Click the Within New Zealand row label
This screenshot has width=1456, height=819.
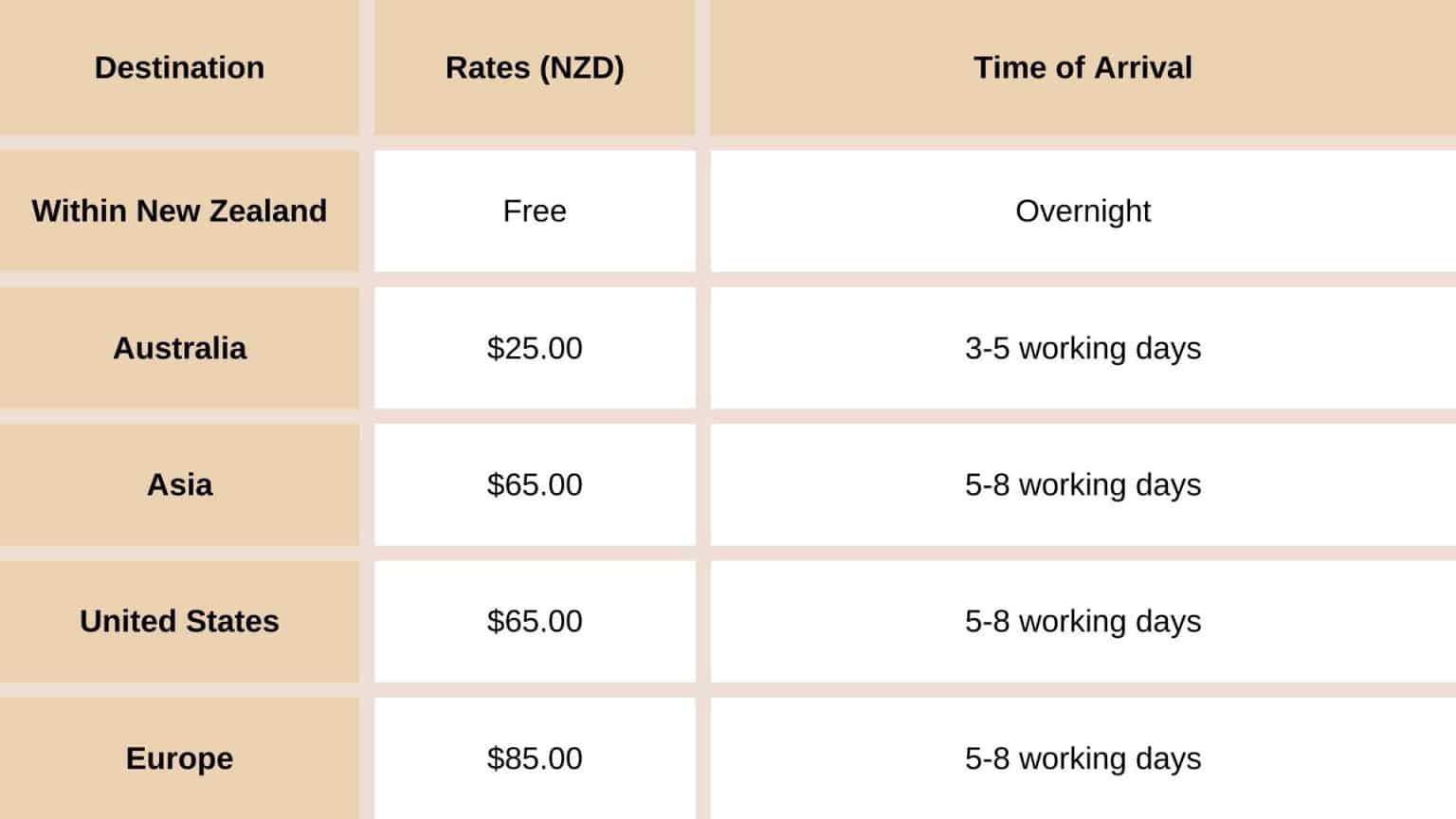(179, 210)
